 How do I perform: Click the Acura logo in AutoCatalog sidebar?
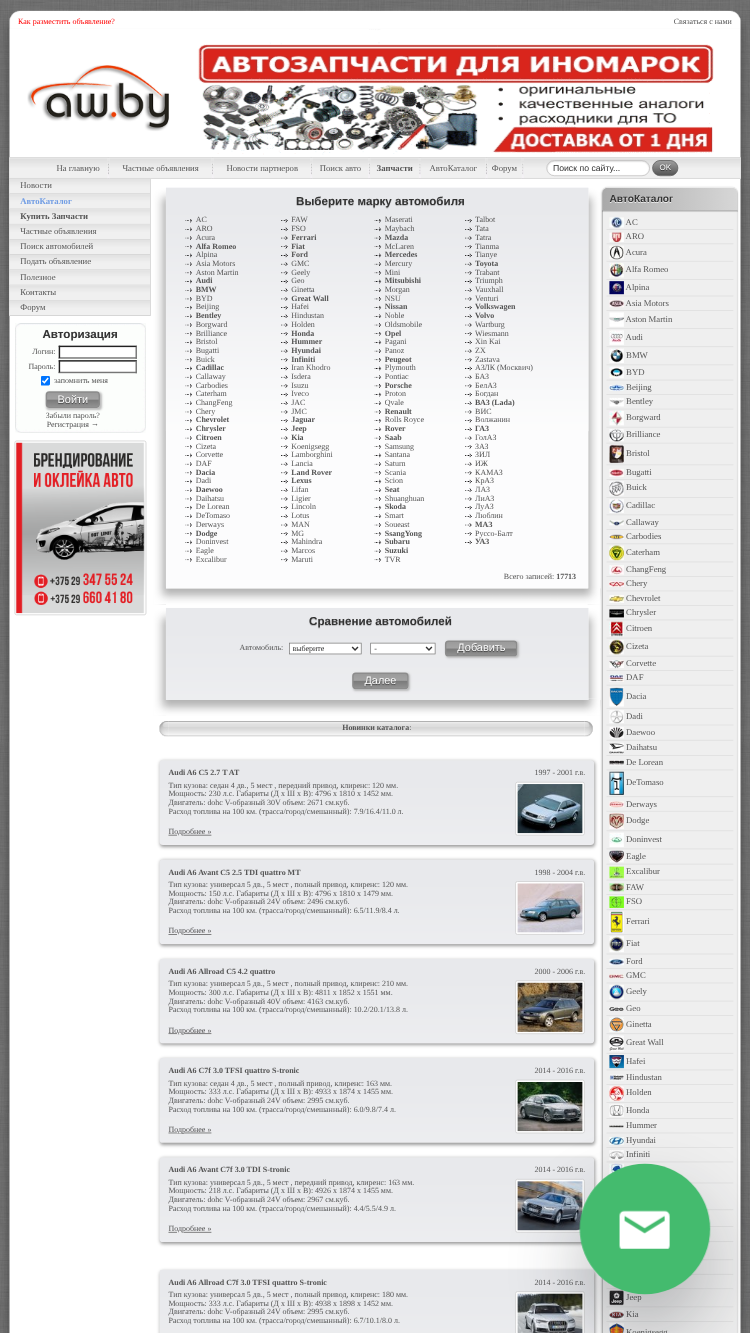(616, 253)
